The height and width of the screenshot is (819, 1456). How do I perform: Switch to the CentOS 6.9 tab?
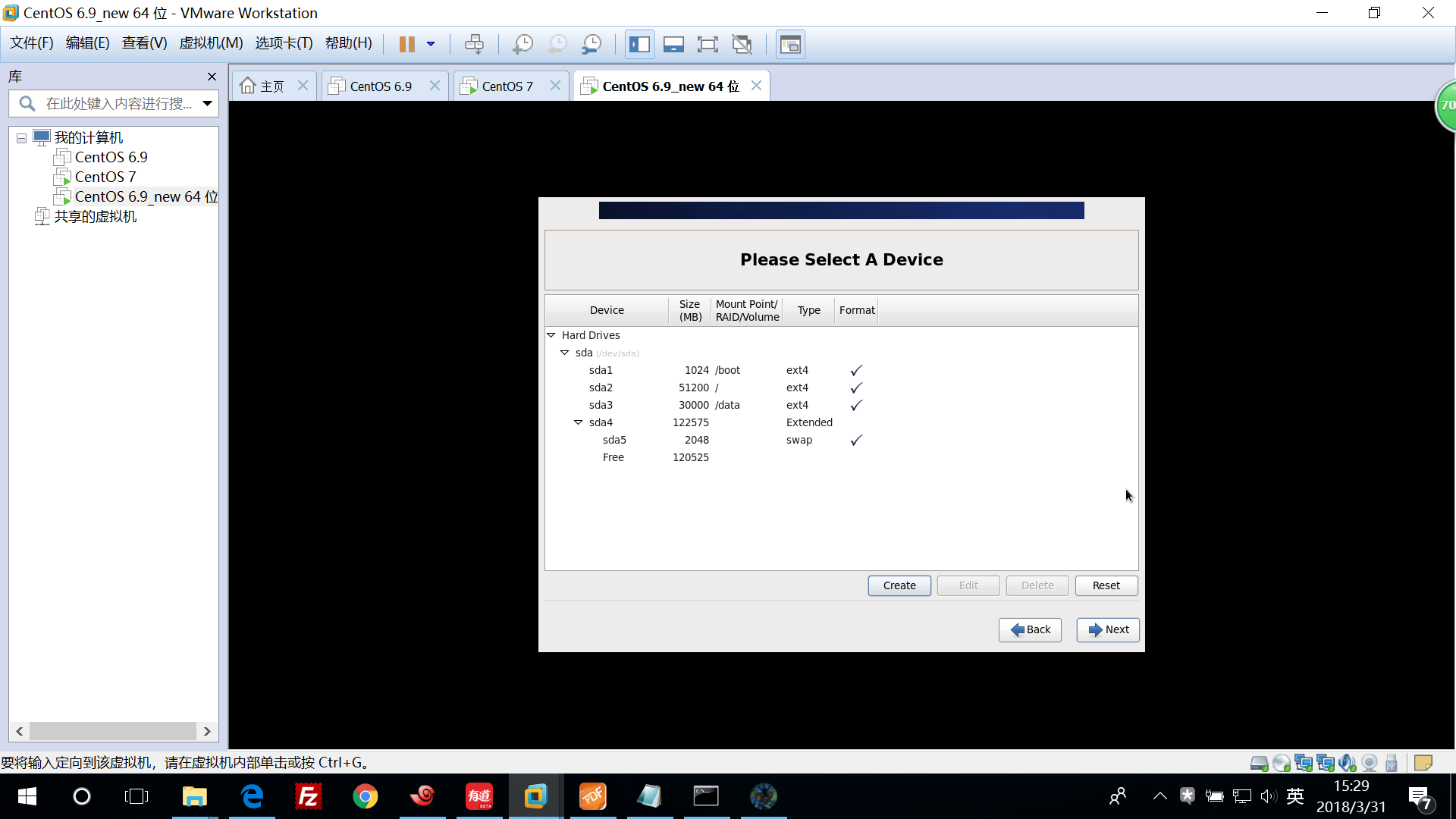tap(373, 86)
